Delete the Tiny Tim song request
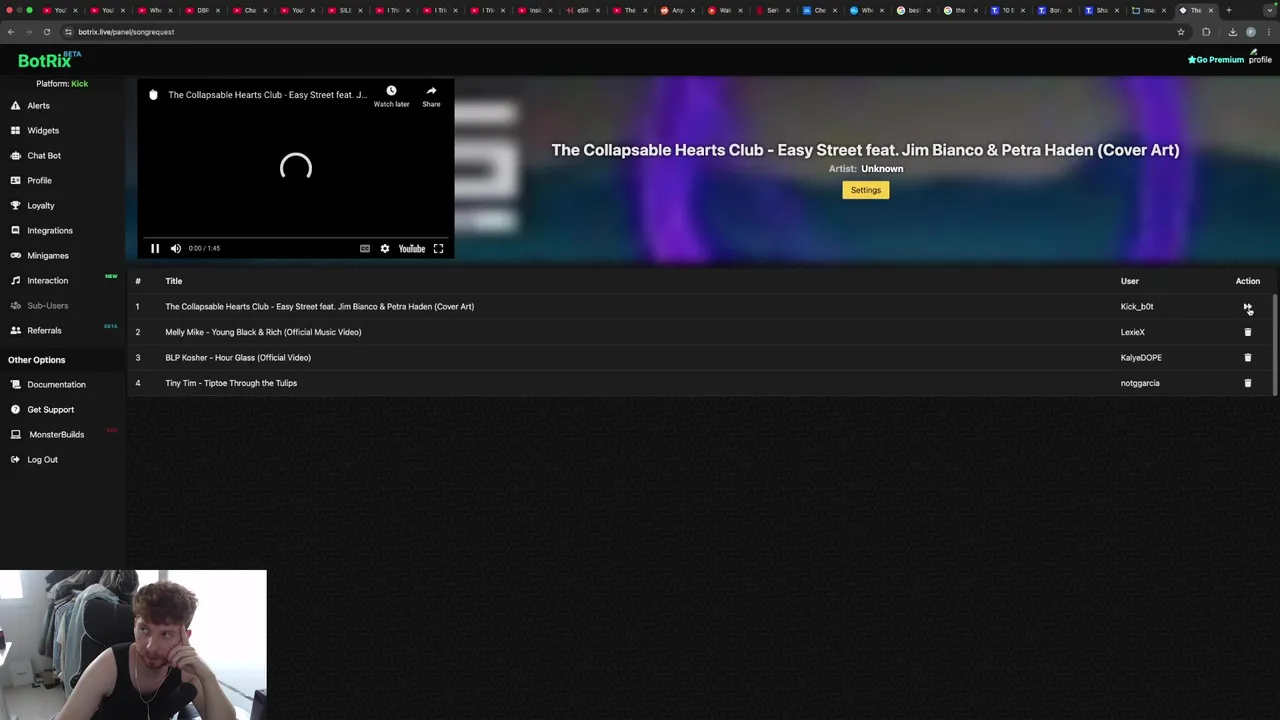Screen dimensions: 1280x720 coord(1247,383)
